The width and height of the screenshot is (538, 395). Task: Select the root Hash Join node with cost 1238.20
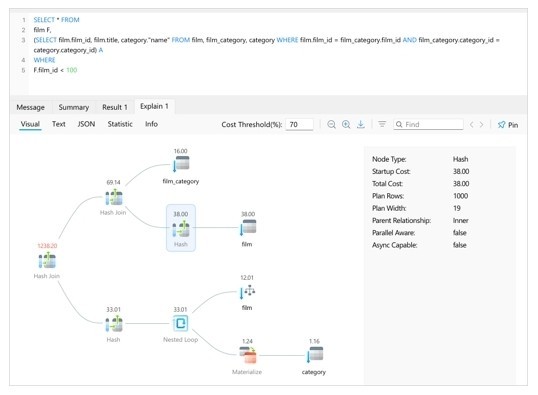47,260
